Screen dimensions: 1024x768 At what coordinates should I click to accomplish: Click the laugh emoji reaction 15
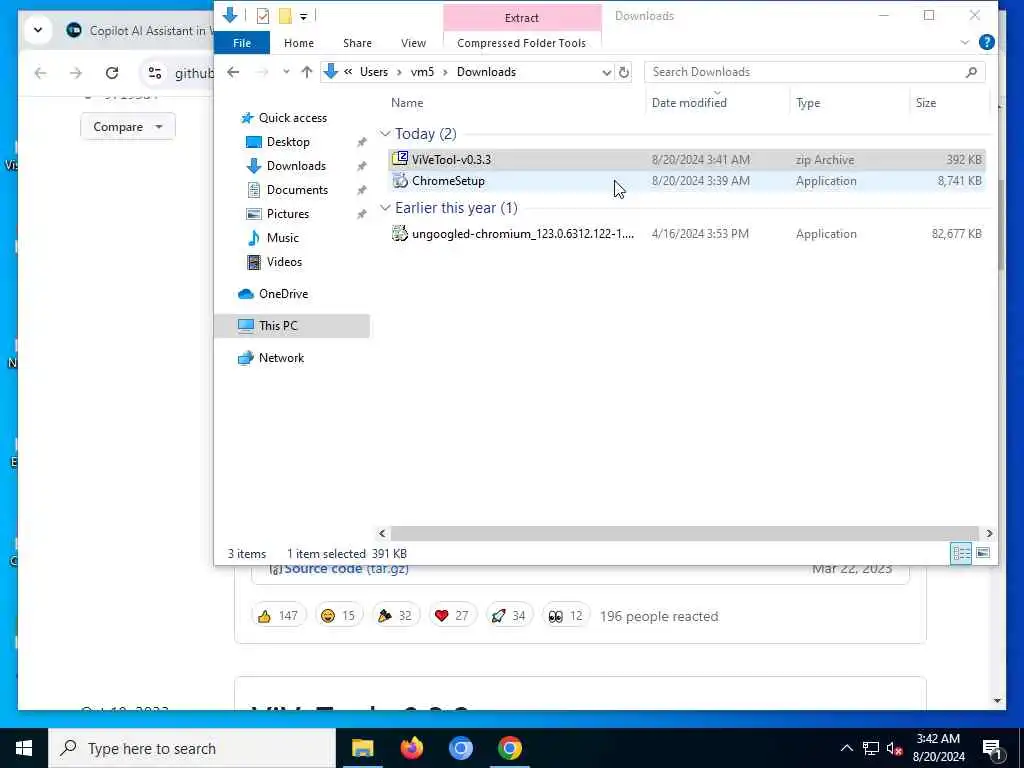tap(338, 616)
